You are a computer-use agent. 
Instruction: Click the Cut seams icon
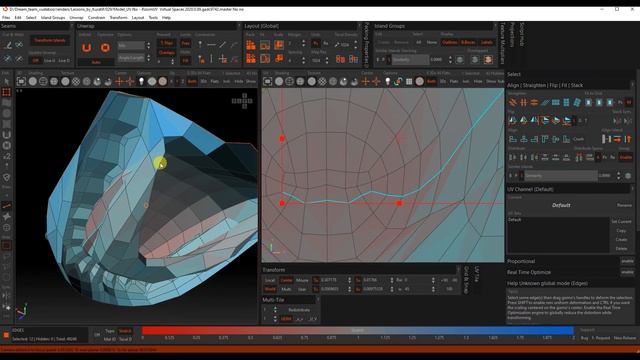coord(7,45)
